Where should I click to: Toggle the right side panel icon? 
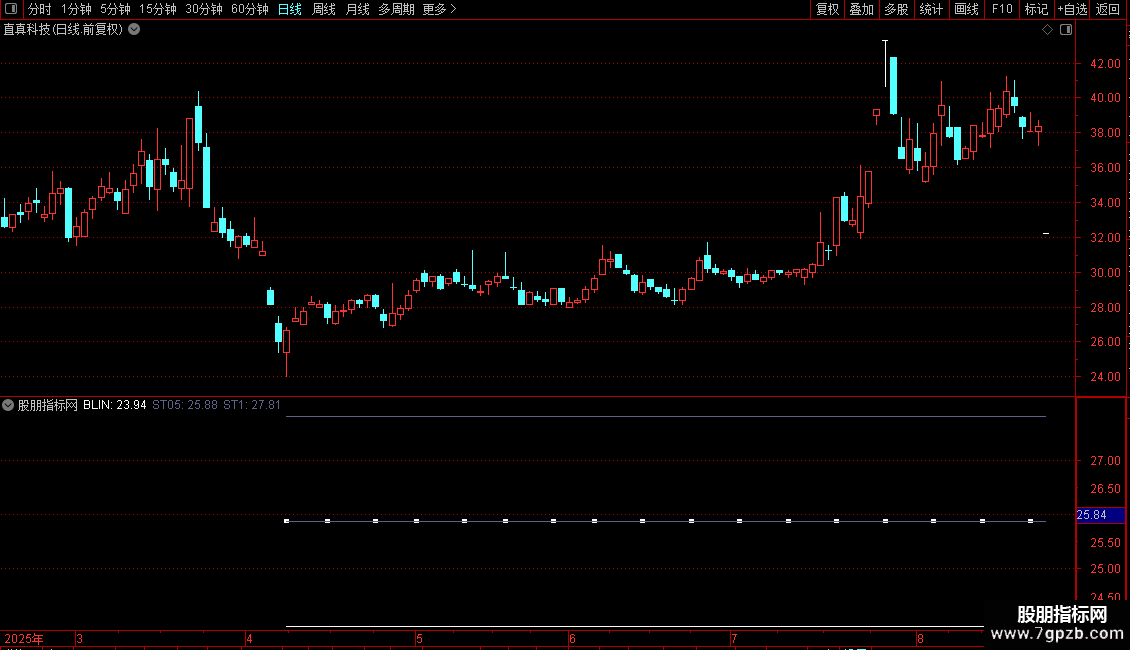(1066, 30)
